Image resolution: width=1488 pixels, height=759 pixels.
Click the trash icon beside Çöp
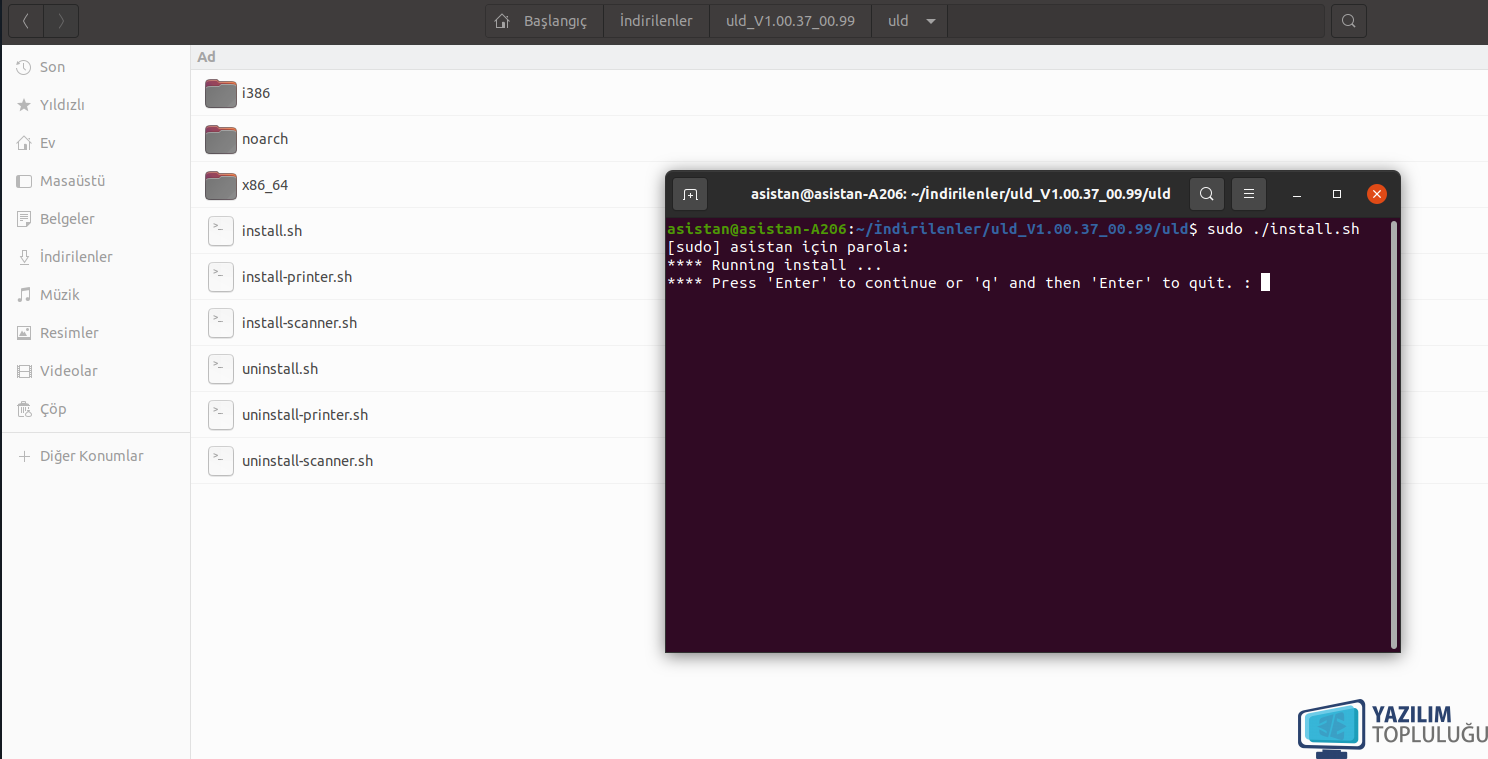pyautogui.click(x=24, y=409)
